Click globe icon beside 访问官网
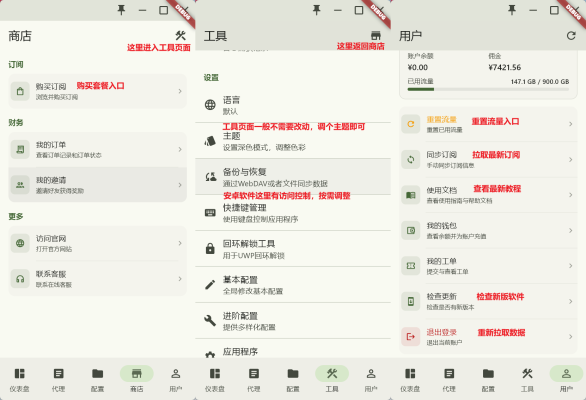Screen dimensions: 586x400 coord(20,243)
